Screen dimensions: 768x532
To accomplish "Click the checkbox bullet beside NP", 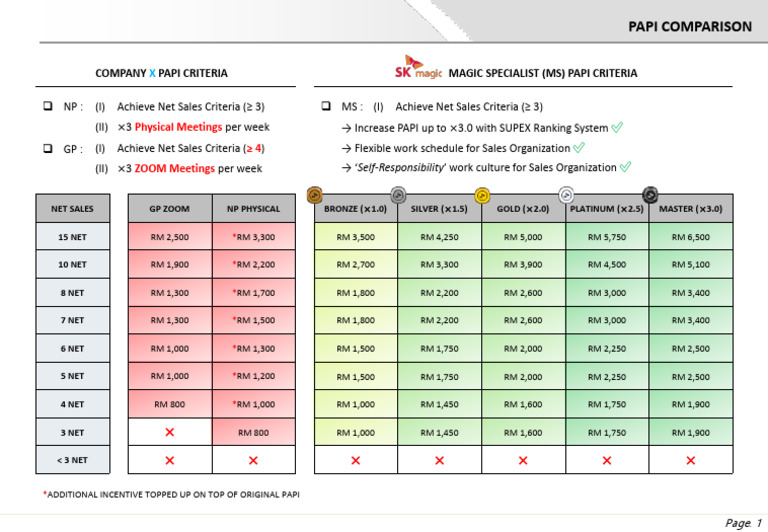I will 48,106.
